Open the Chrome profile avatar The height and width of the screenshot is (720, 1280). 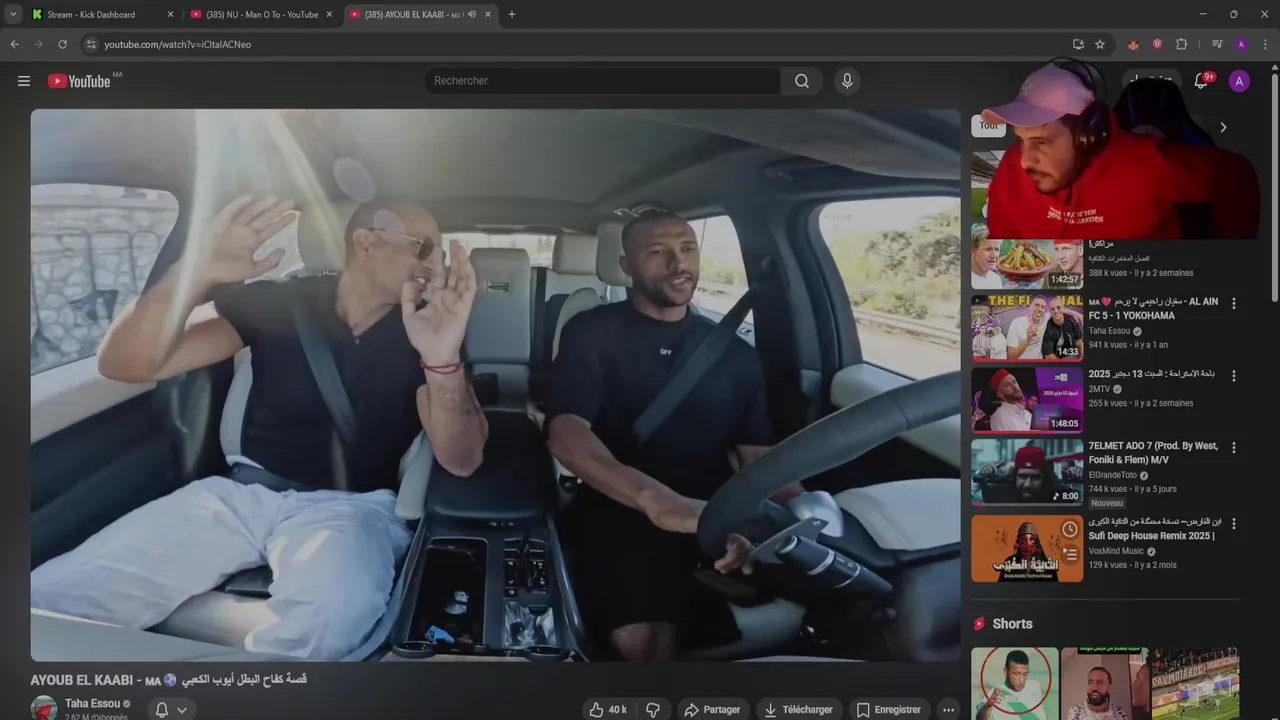point(1241,44)
